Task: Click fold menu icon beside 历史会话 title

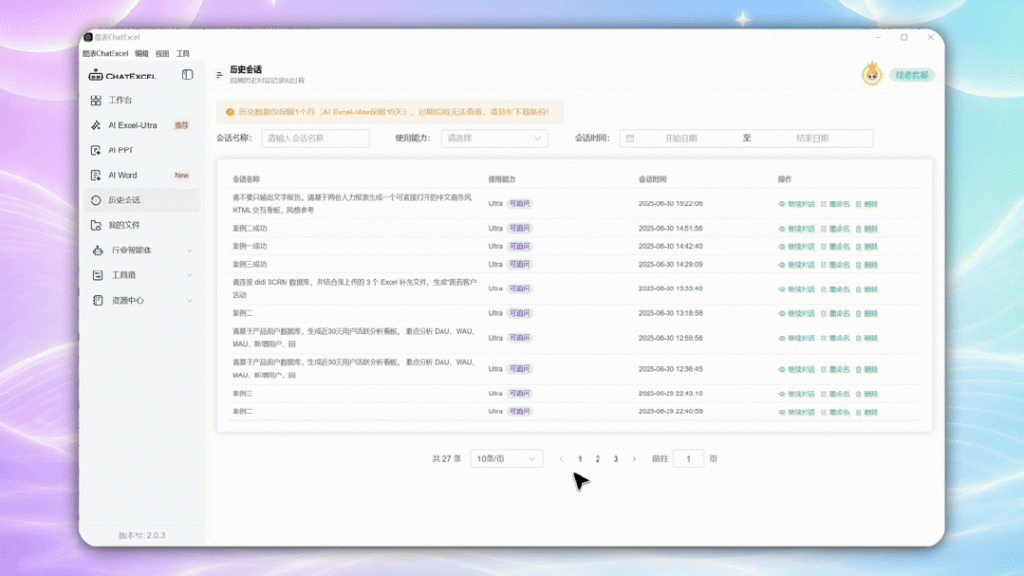Action: point(219,75)
